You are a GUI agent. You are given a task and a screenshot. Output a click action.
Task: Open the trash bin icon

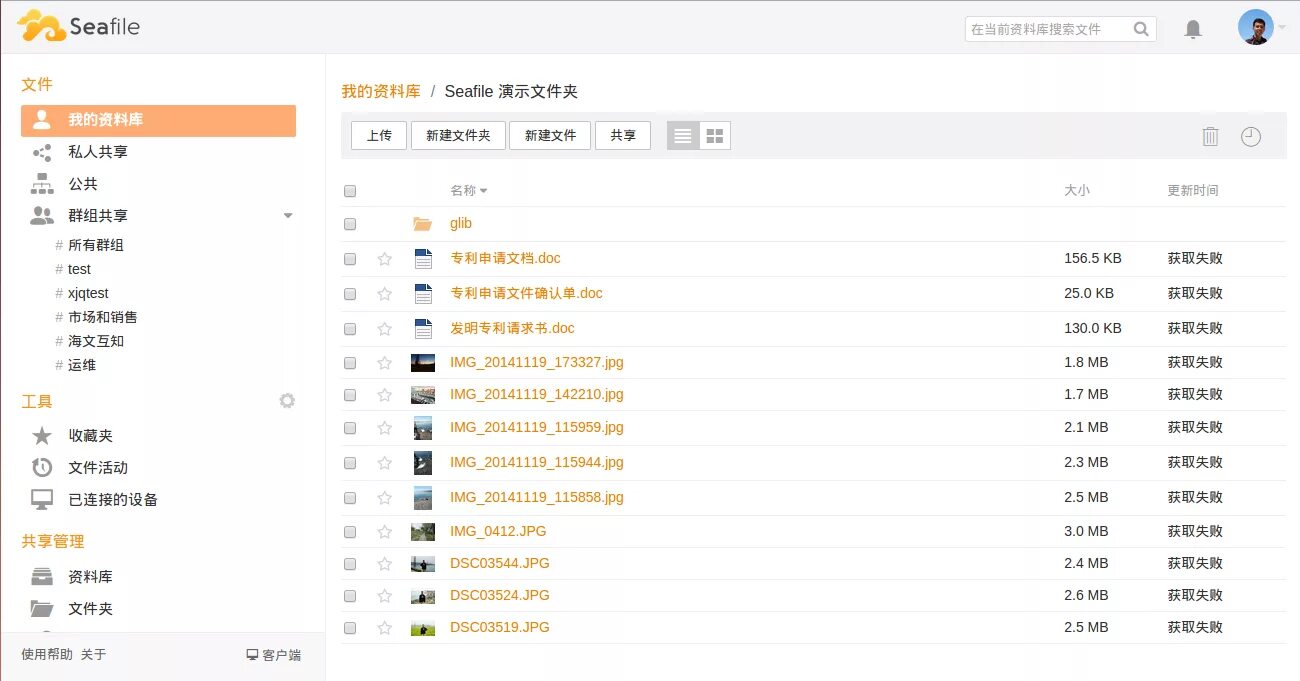pos(1210,136)
